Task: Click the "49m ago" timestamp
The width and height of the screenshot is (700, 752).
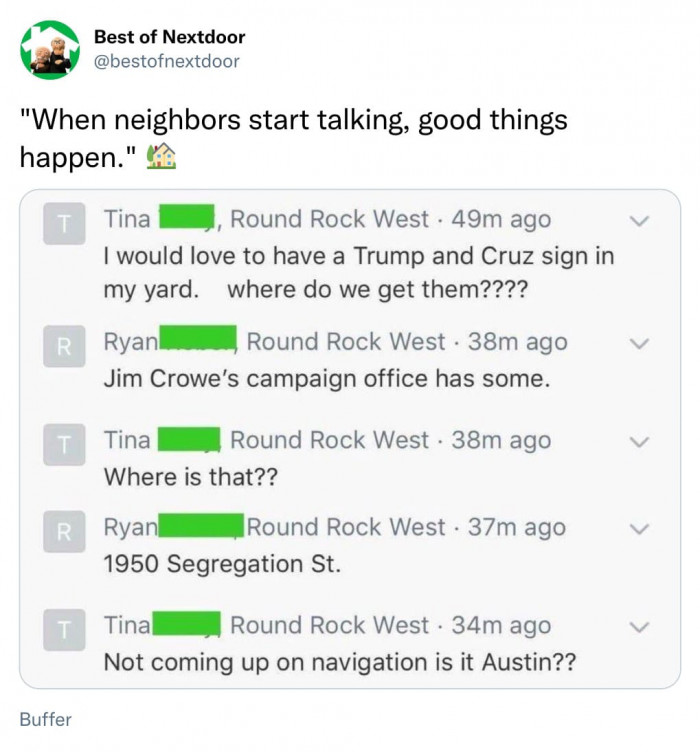Action: (500, 219)
